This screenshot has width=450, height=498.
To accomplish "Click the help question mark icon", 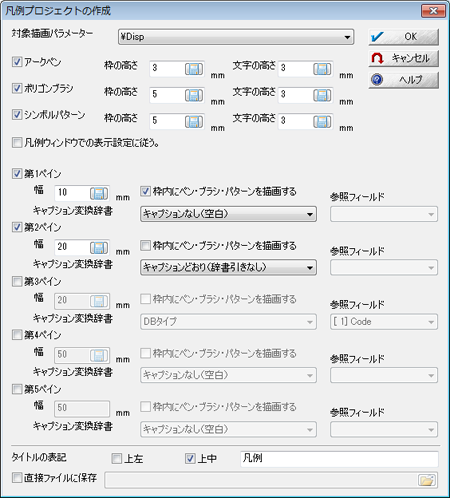I will [x=377, y=80].
